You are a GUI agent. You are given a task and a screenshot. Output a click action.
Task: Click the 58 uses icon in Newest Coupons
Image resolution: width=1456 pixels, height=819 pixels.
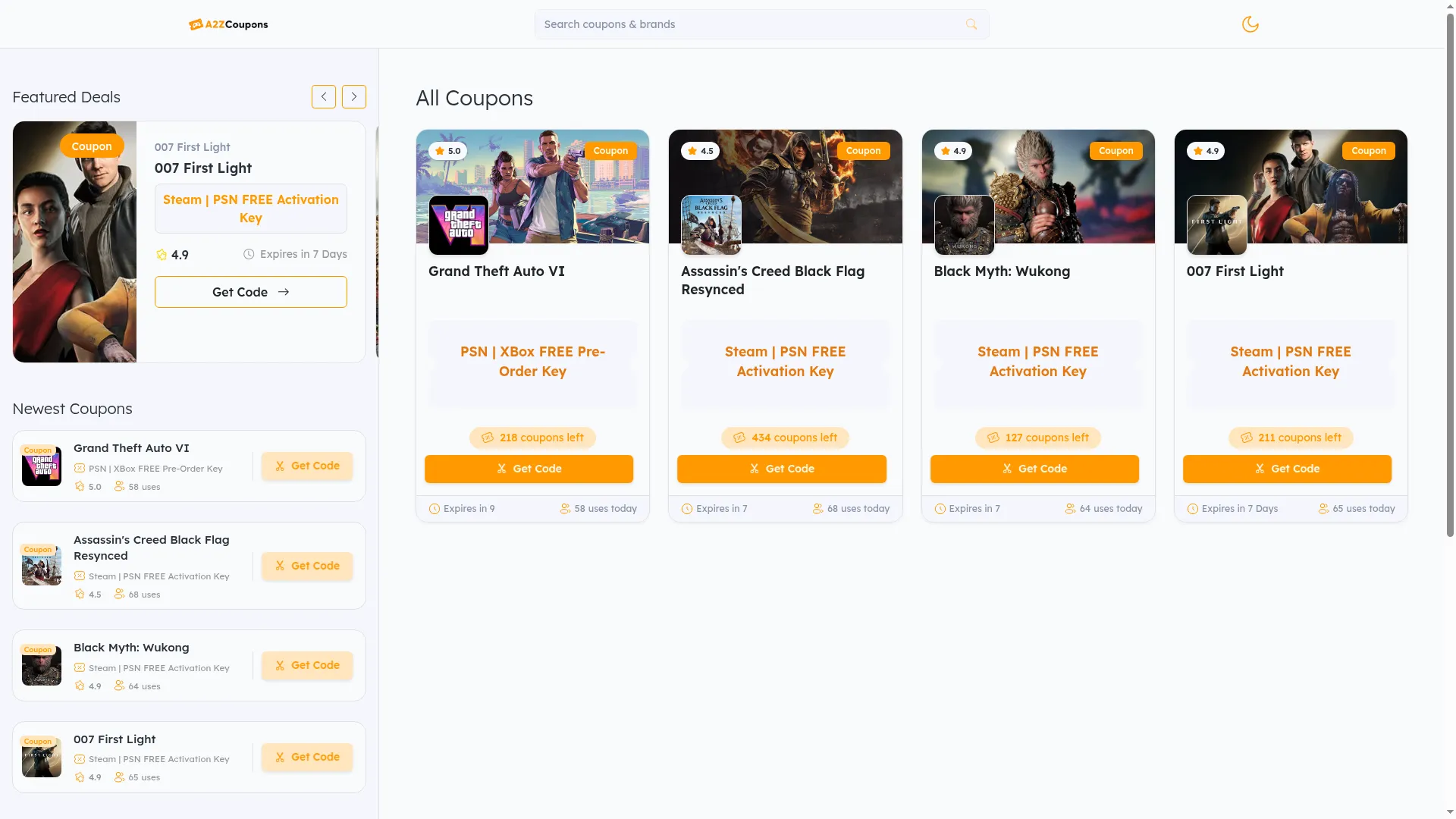click(x=119, y=486)
